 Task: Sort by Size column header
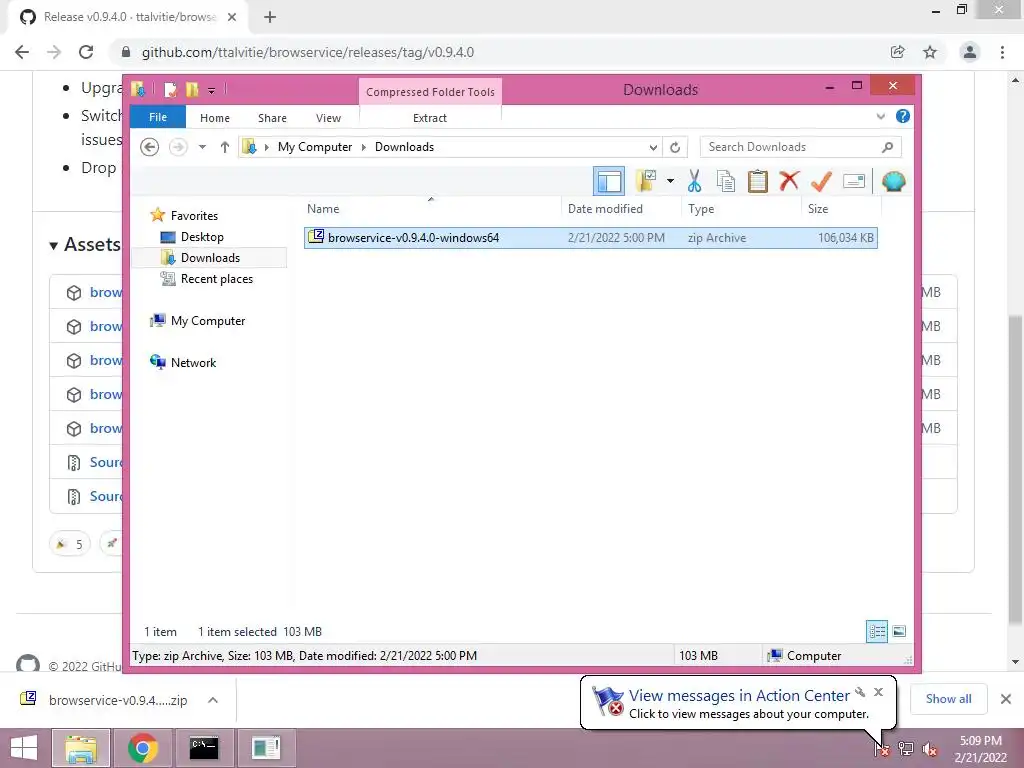click(x=818, y=209)
